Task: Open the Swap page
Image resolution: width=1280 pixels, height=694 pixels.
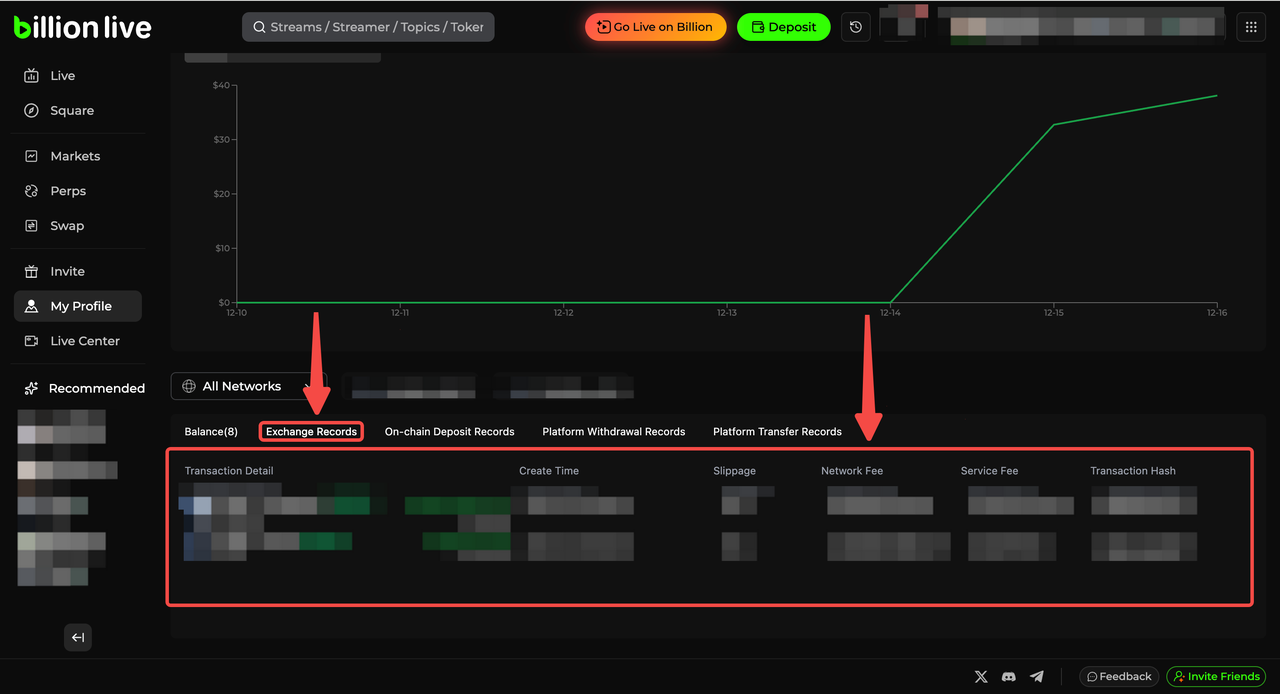Action: click(x=67, y=226)
